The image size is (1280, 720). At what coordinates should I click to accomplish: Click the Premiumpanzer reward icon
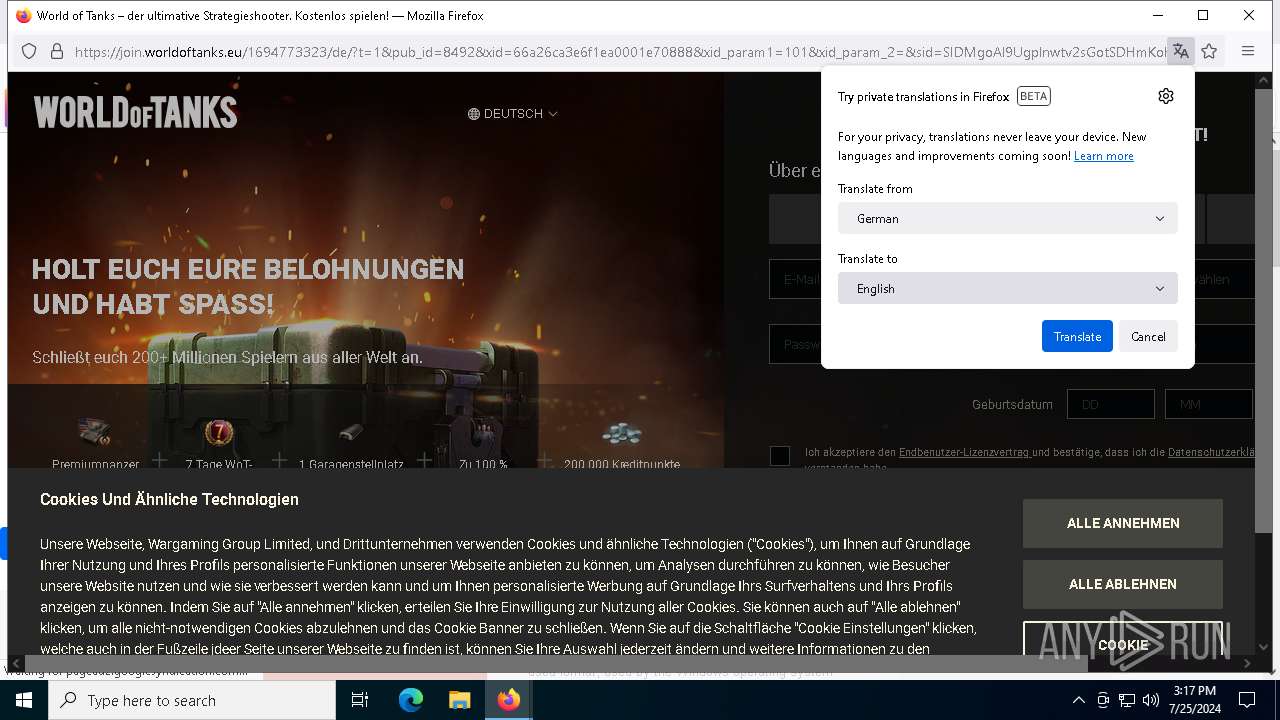point(95,432)
